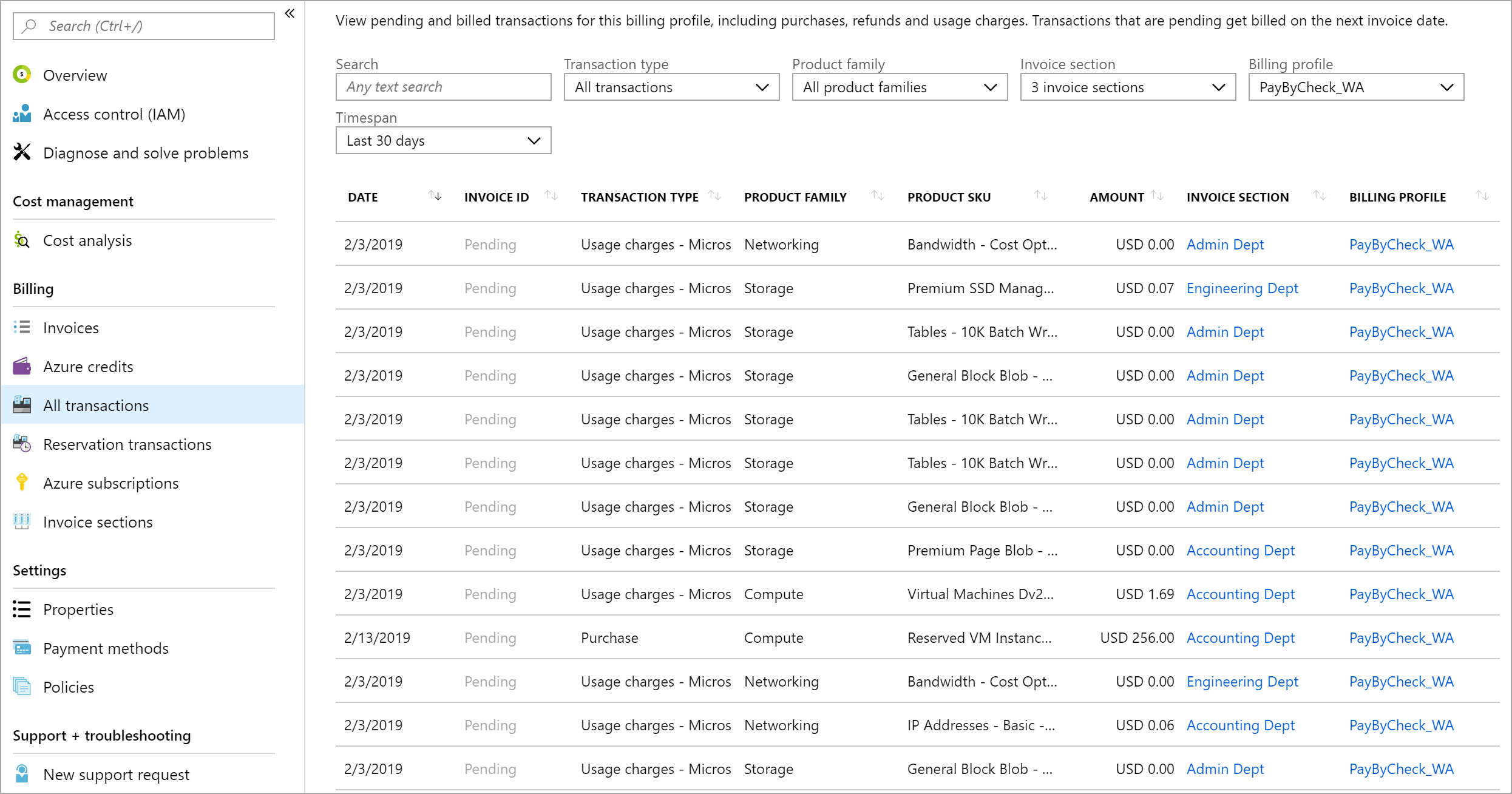Select All transactions menu item
1512x794 pixels.
point(96,404)
